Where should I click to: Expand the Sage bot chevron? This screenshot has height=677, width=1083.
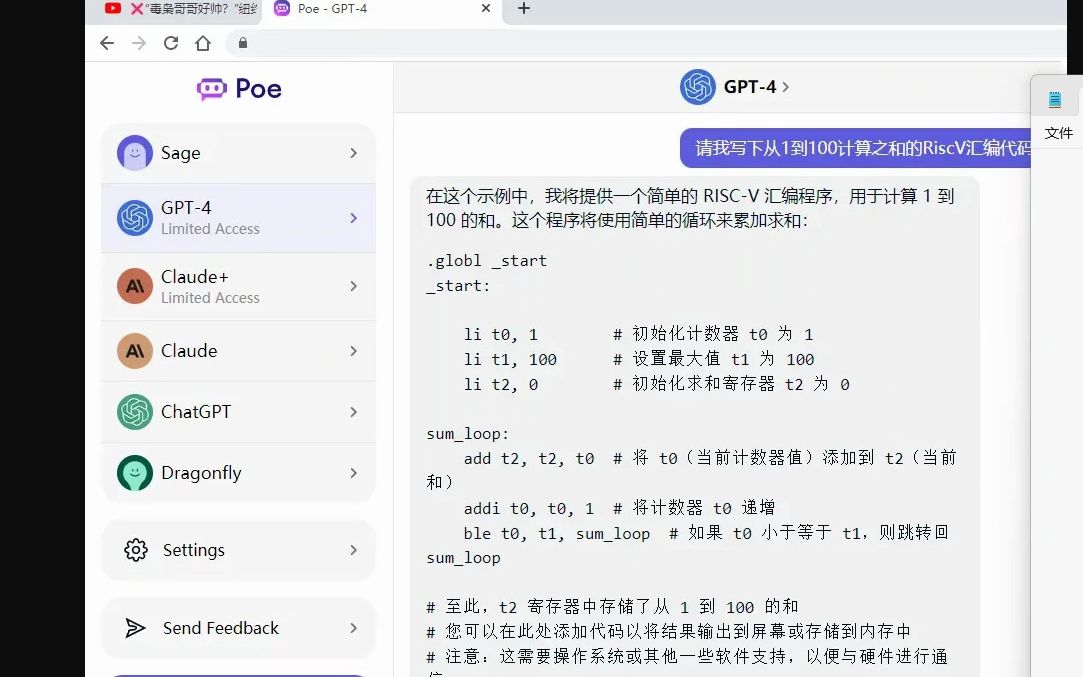352,152
